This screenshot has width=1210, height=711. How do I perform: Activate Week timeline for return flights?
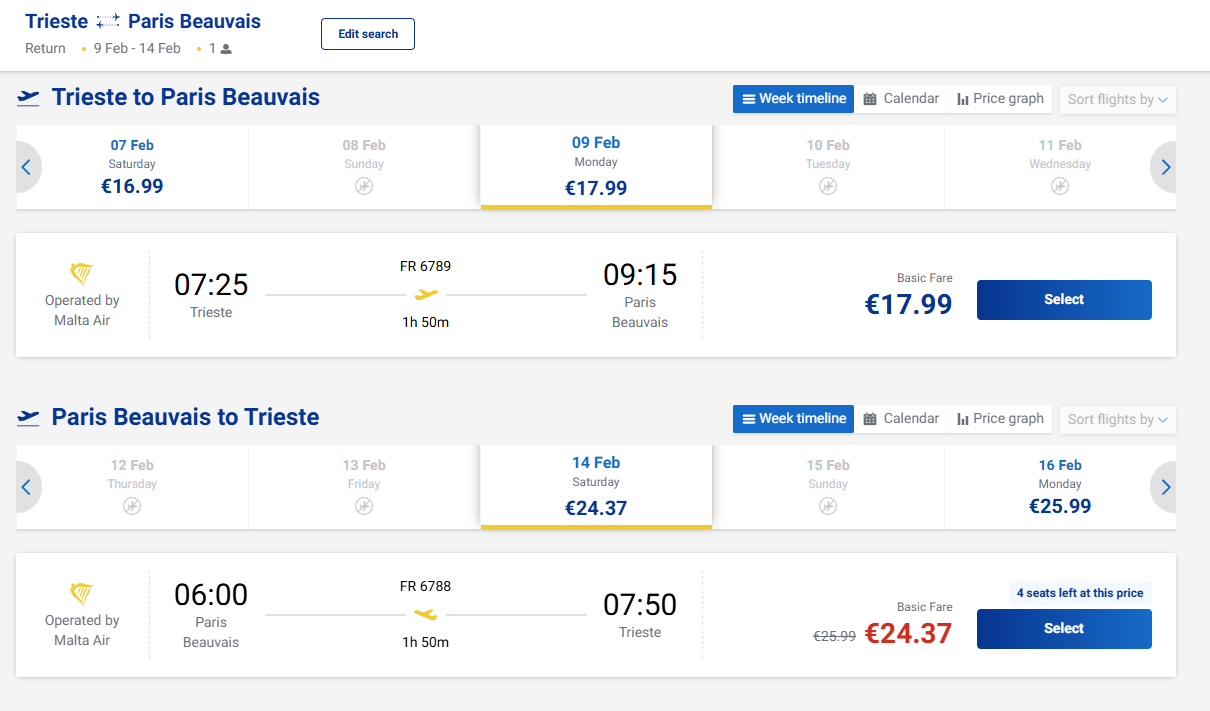793,419
